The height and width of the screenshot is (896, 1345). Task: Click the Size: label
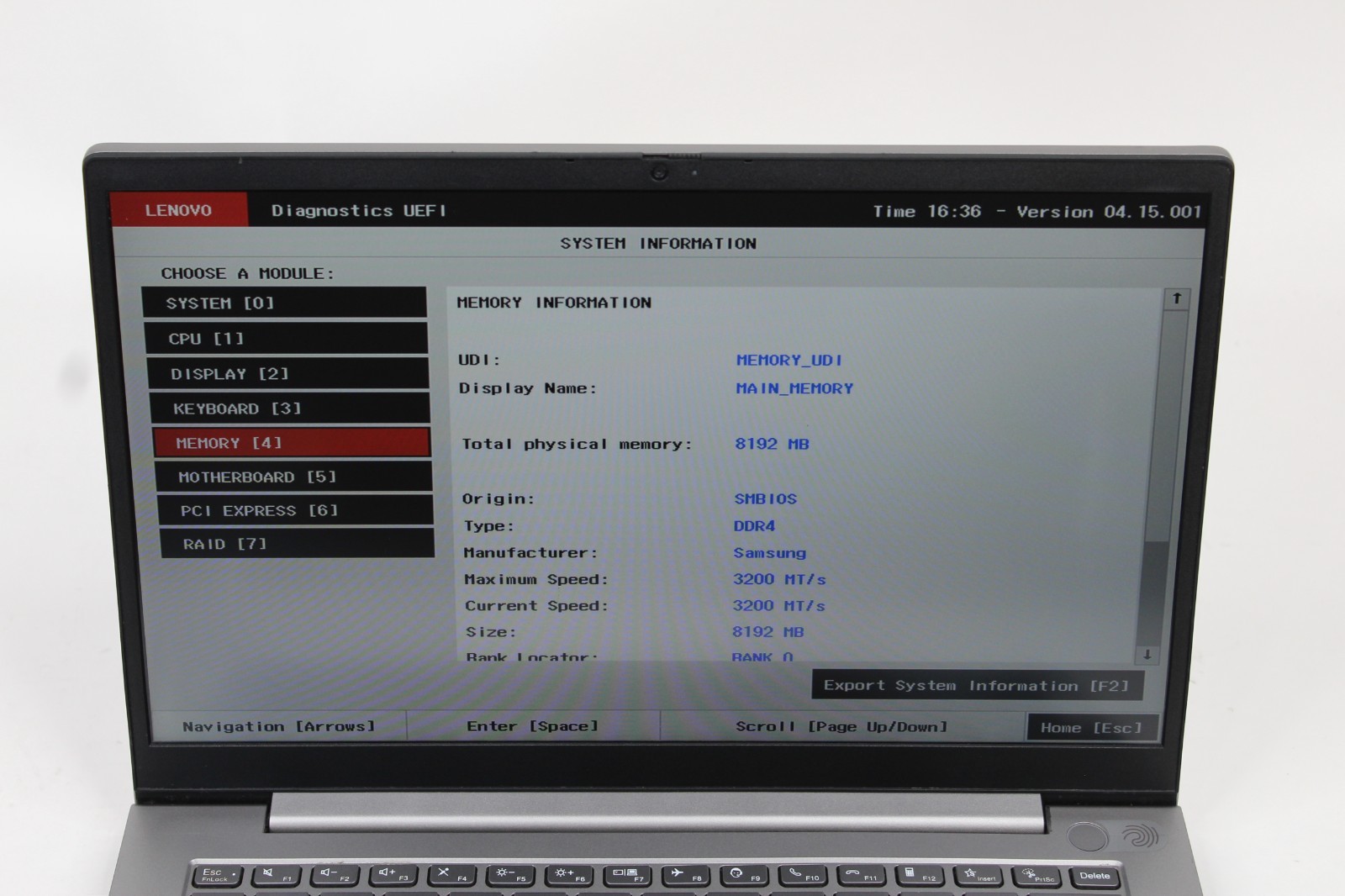point(491,631)
